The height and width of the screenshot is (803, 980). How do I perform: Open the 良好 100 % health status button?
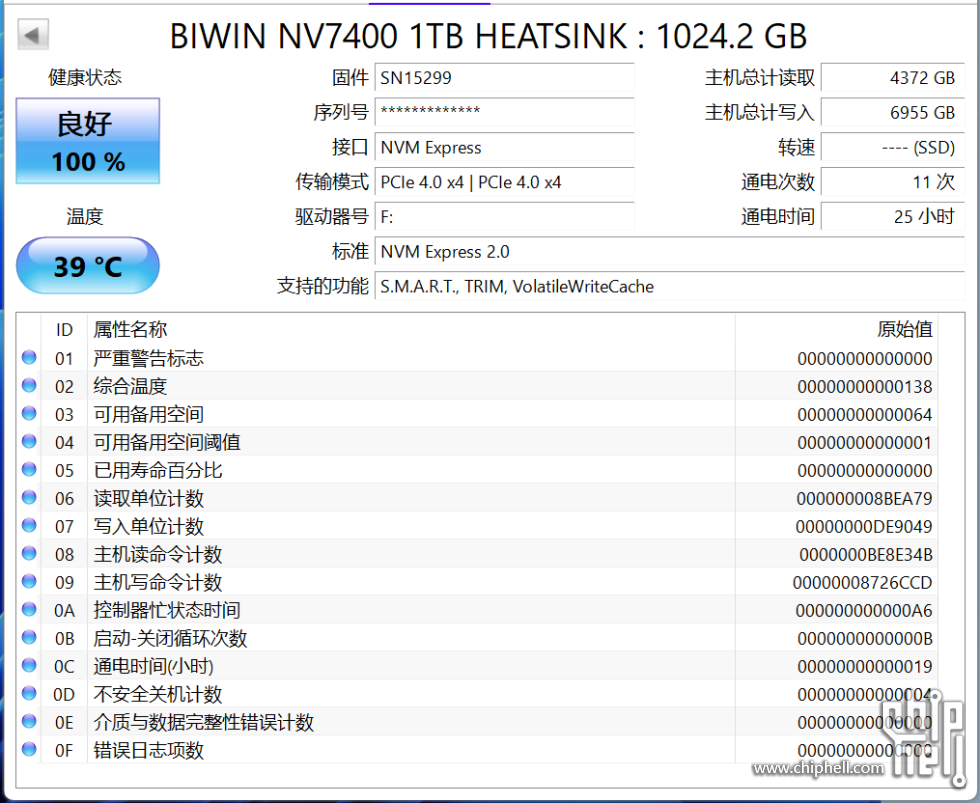point(88,141)
